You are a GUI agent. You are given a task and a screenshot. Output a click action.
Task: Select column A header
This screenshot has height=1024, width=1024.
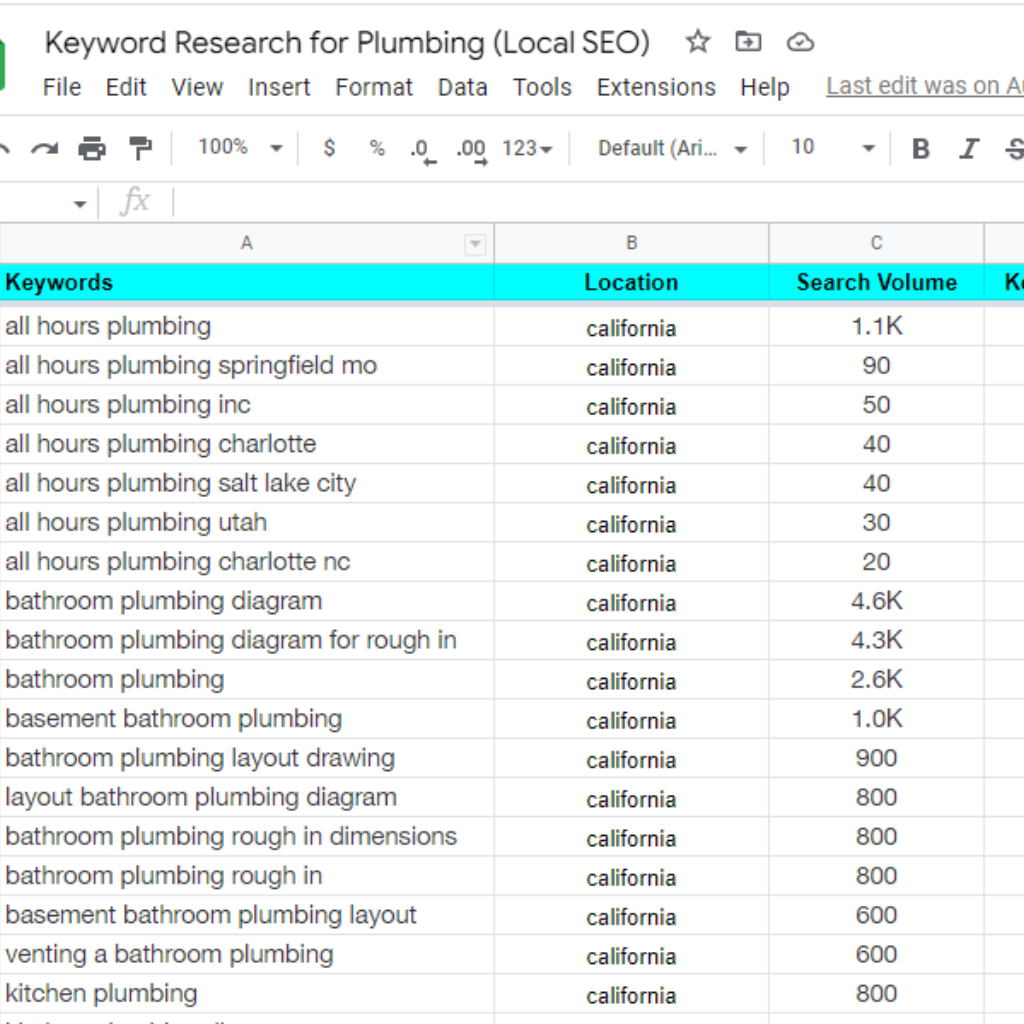pyautogui.click(x=247, y=244)
